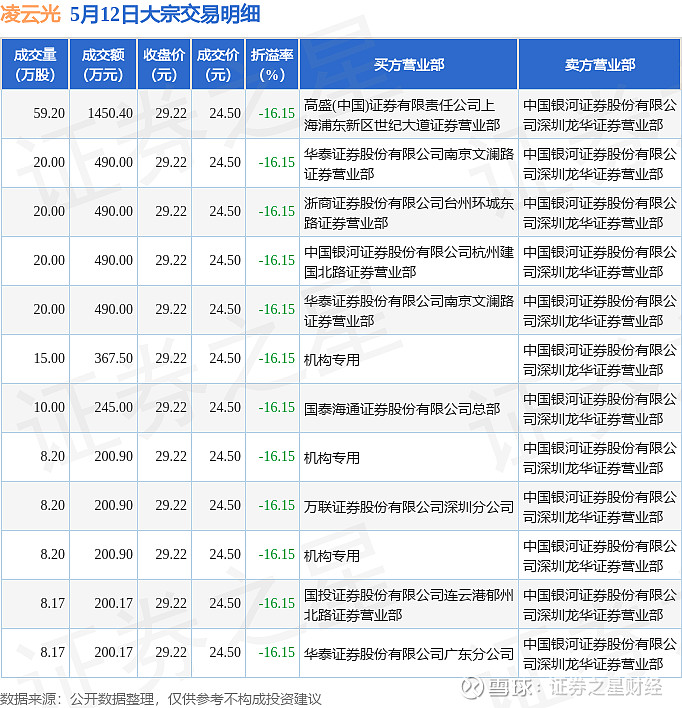
Task: Open the 浙商证券台州环城东路 buyer entry
Action: click(408, 212)
